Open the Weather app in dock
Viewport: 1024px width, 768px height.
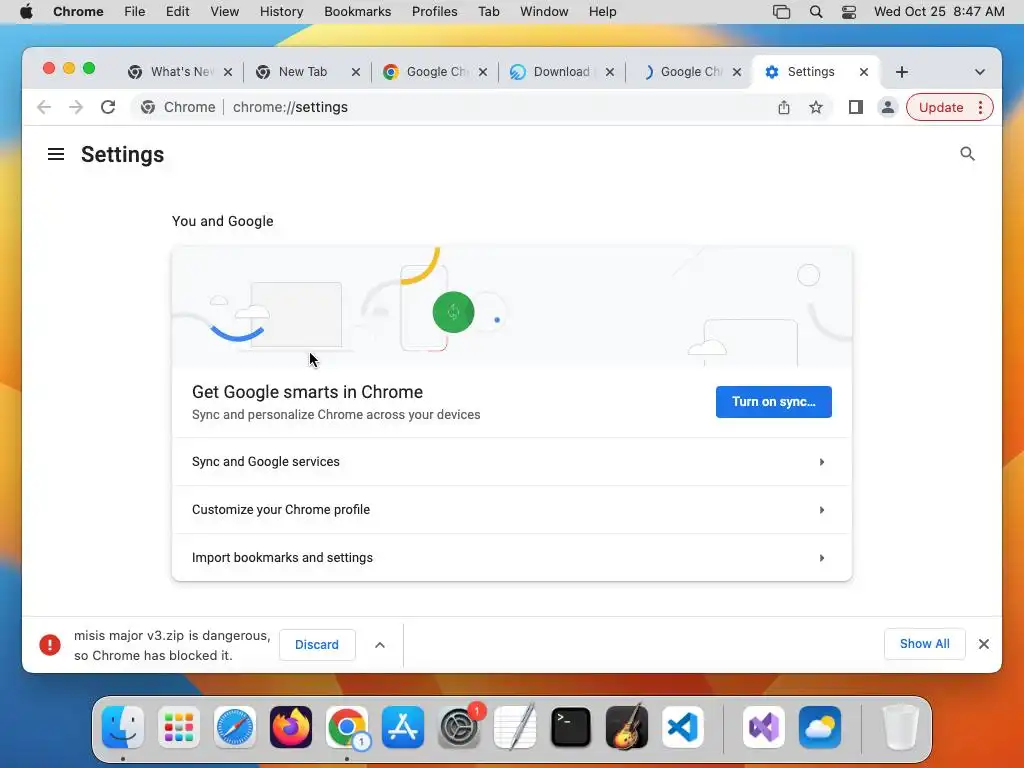(820, 727)
